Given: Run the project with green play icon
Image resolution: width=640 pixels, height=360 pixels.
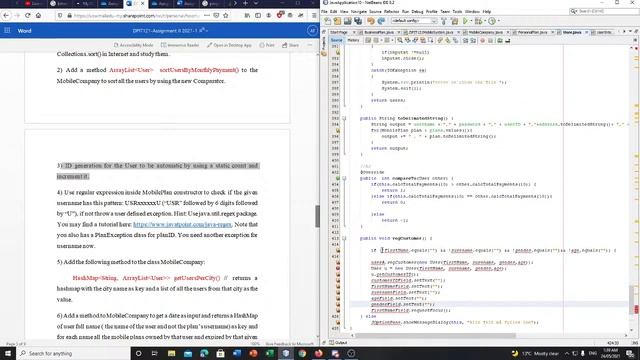Looking at the screenshot, I should coord(465,21).
